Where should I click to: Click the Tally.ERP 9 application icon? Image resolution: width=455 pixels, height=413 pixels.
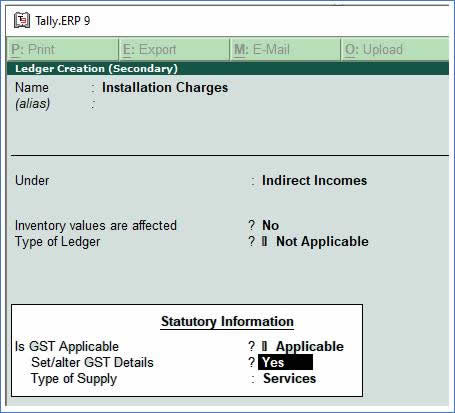click(22, 21)
